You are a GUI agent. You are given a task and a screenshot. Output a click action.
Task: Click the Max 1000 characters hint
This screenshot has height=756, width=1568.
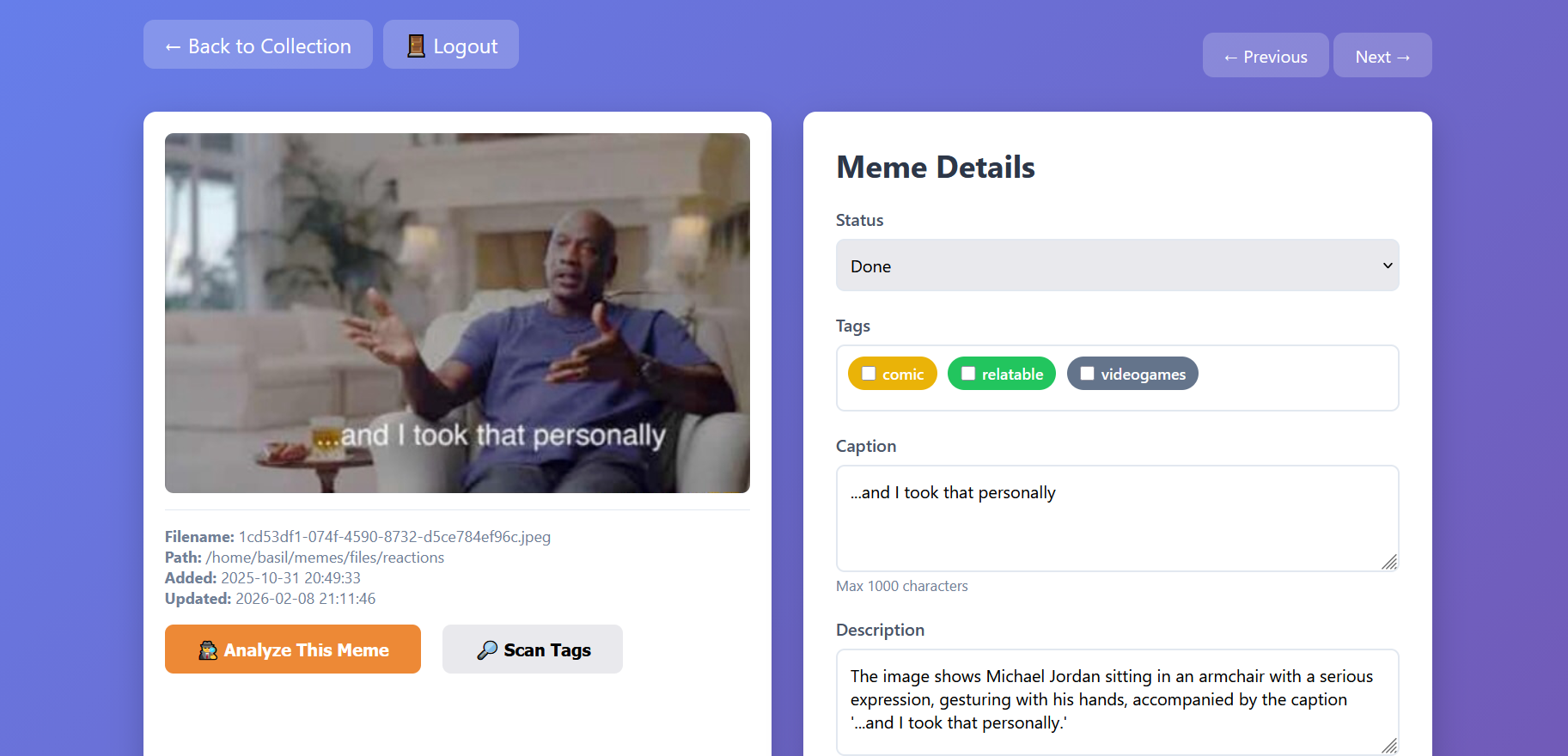[902, 586]
